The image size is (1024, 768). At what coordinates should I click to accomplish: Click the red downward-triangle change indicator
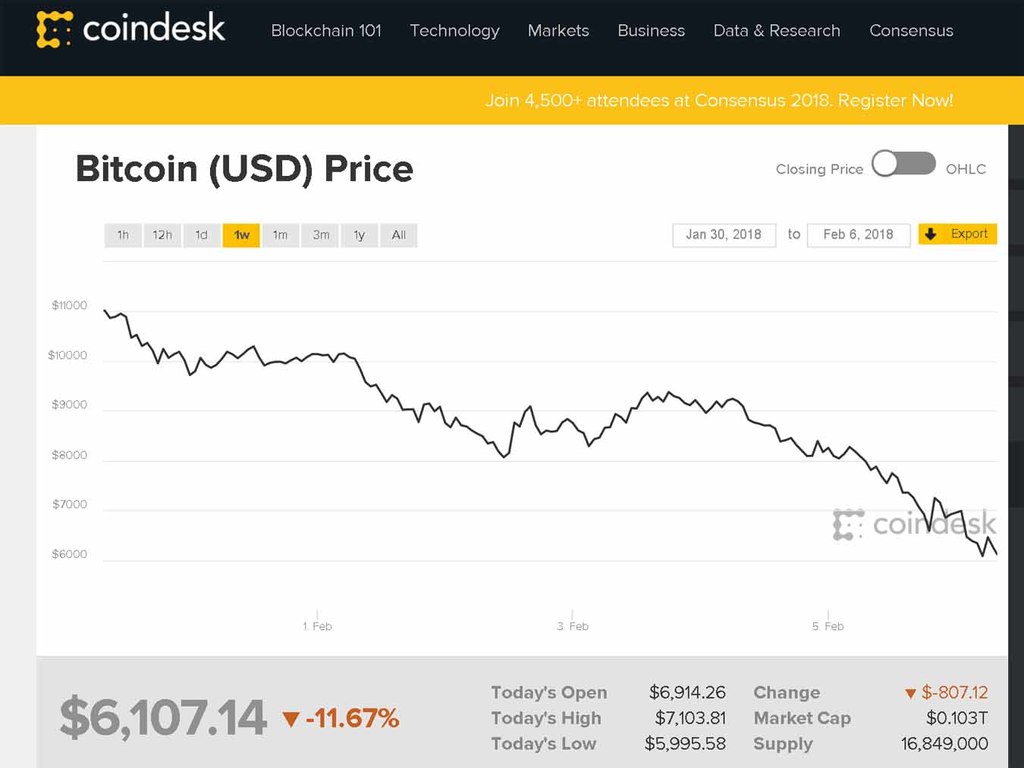[x=910, y=692]
